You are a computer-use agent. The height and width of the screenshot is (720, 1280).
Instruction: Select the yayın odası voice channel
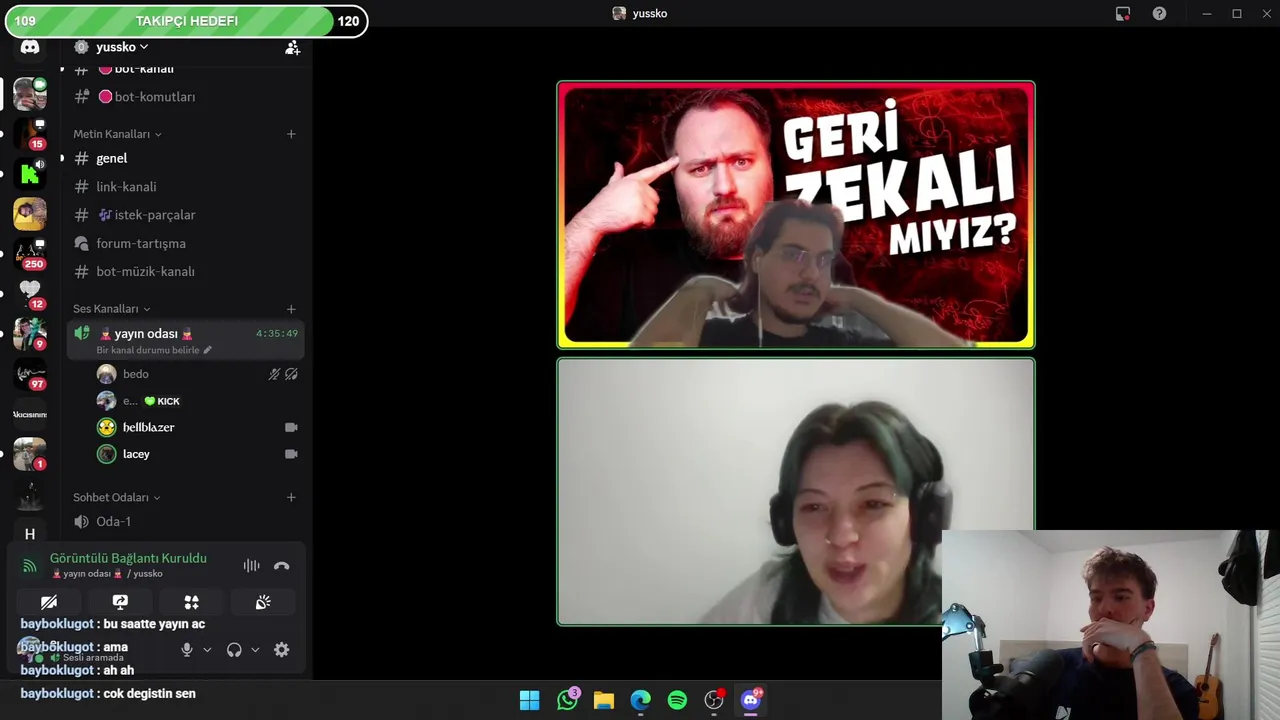click(x=186, y=340)
